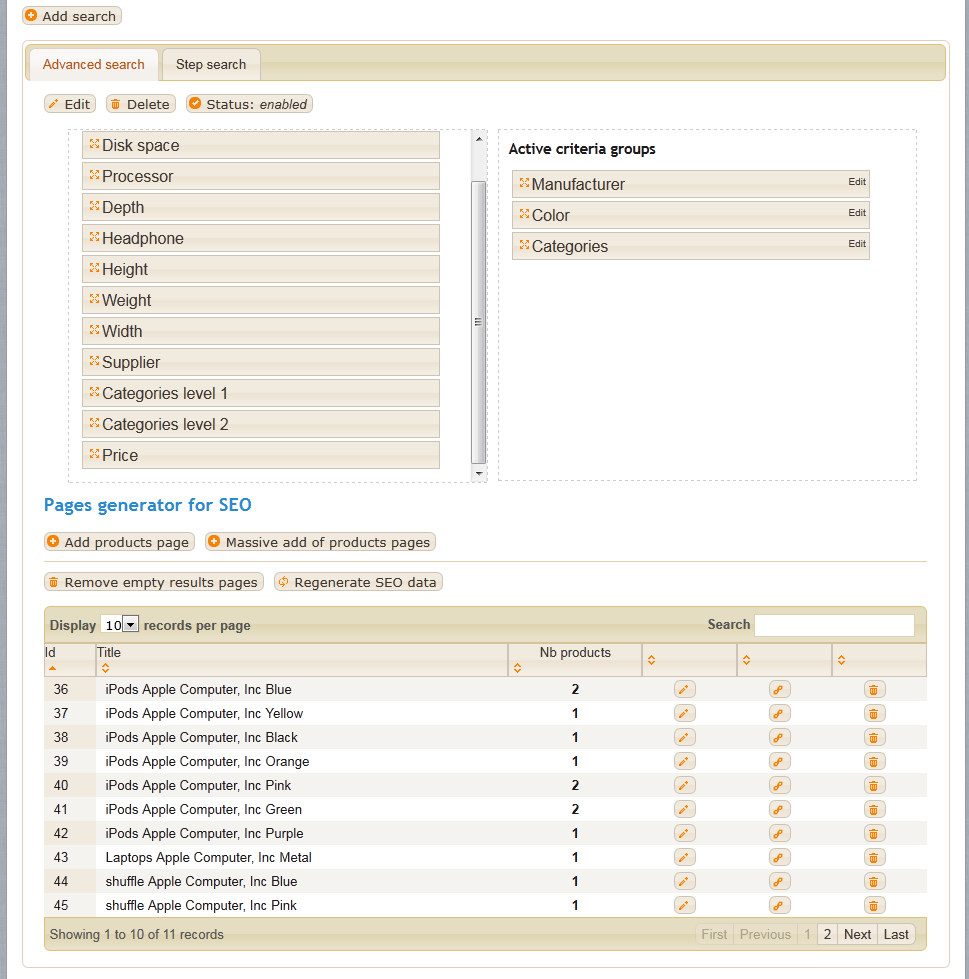
Task: Click the Height criterion item
Action: pos(261,269)
